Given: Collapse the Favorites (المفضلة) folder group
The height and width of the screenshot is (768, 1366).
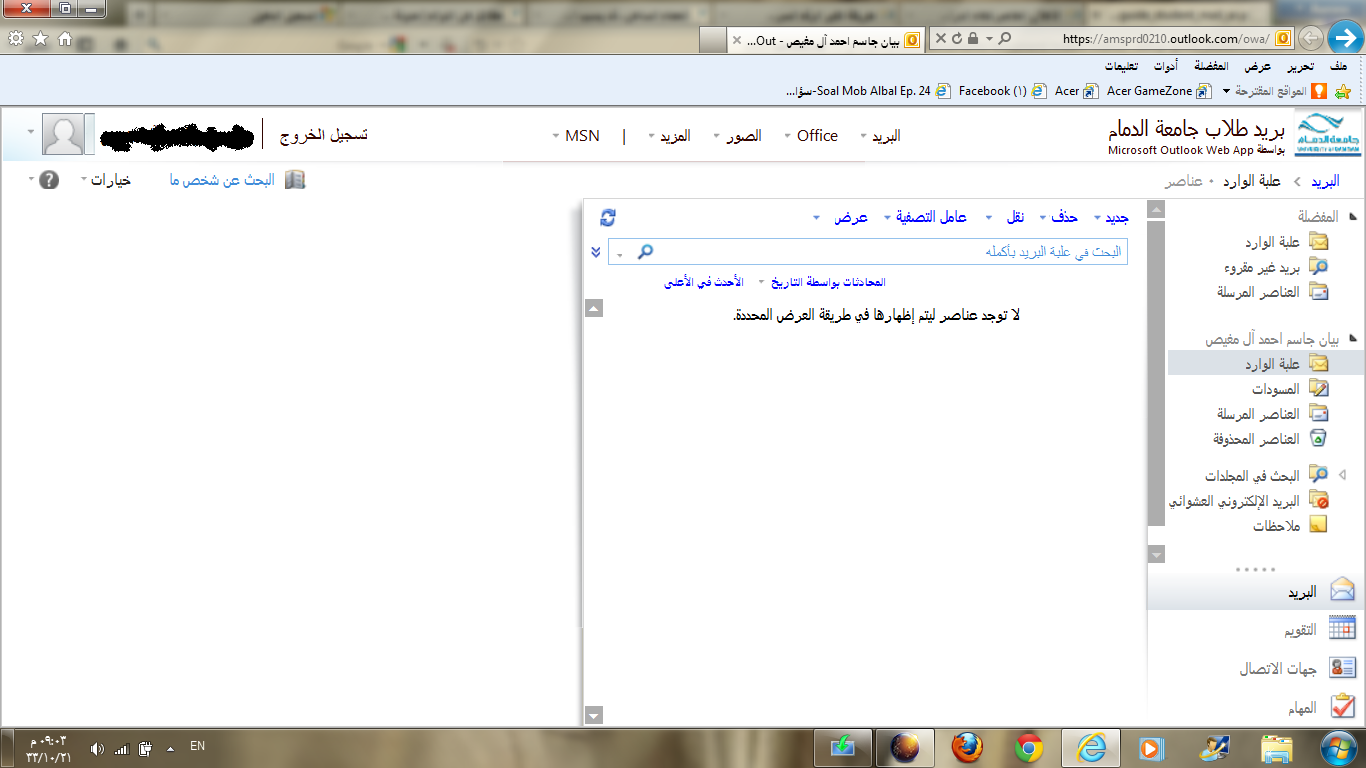Looking at the screenshot, I should (x=1353, y=216).
